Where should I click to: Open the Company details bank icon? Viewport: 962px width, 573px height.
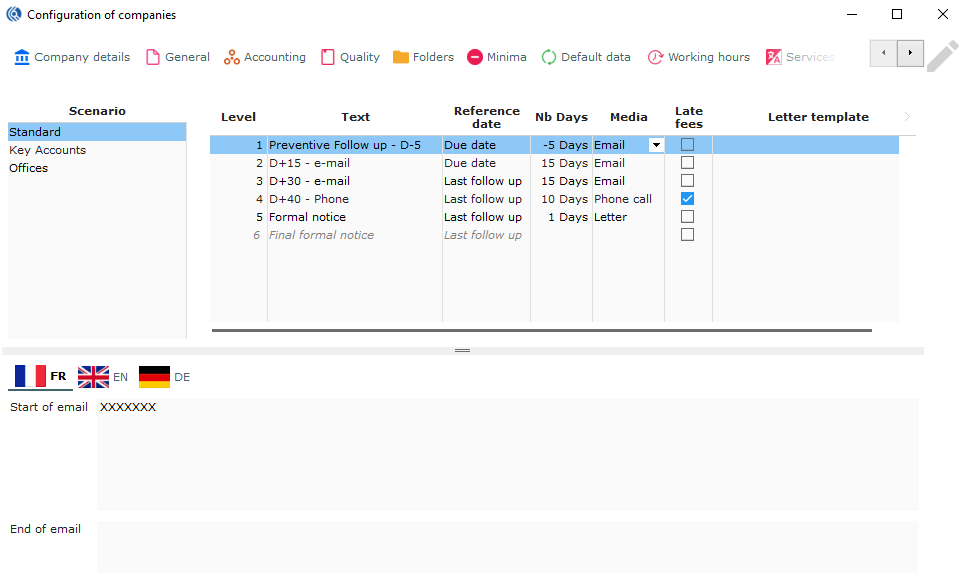click(22, 57)
